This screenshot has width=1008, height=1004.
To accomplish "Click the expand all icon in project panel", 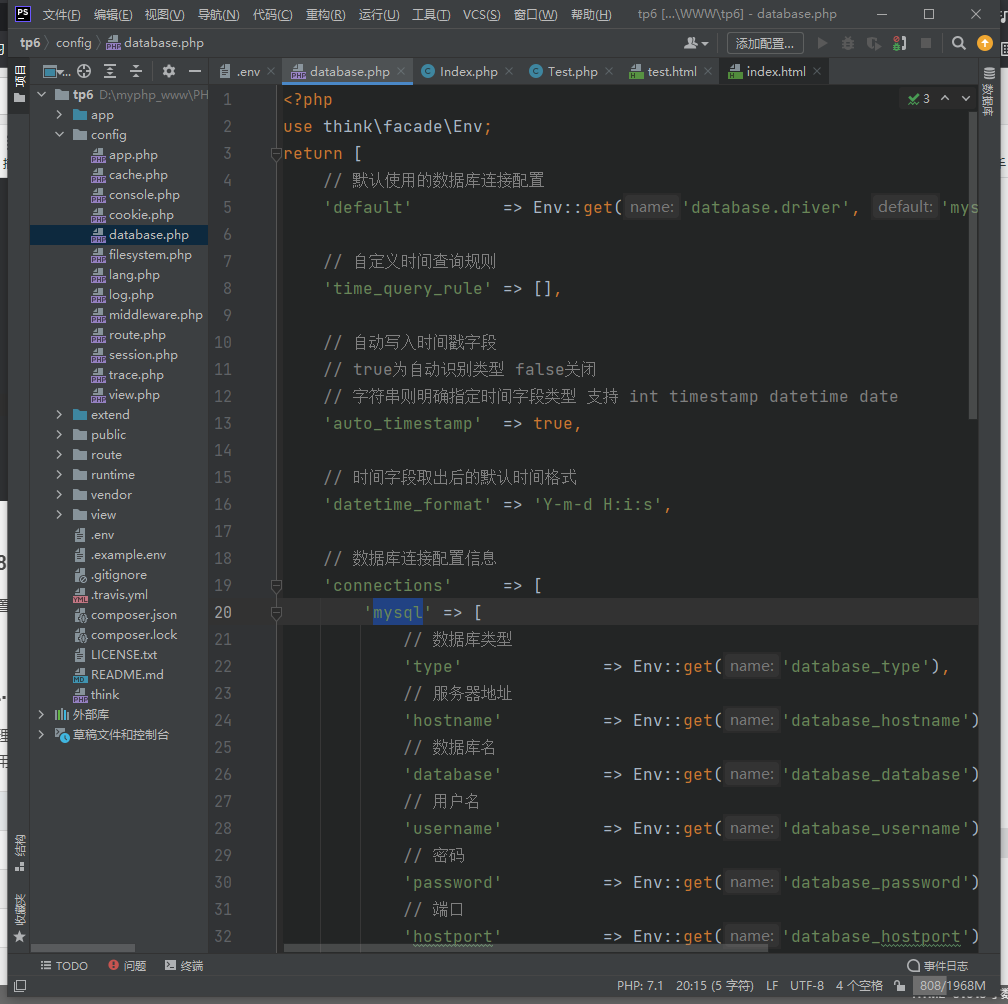I will point(110,71).
